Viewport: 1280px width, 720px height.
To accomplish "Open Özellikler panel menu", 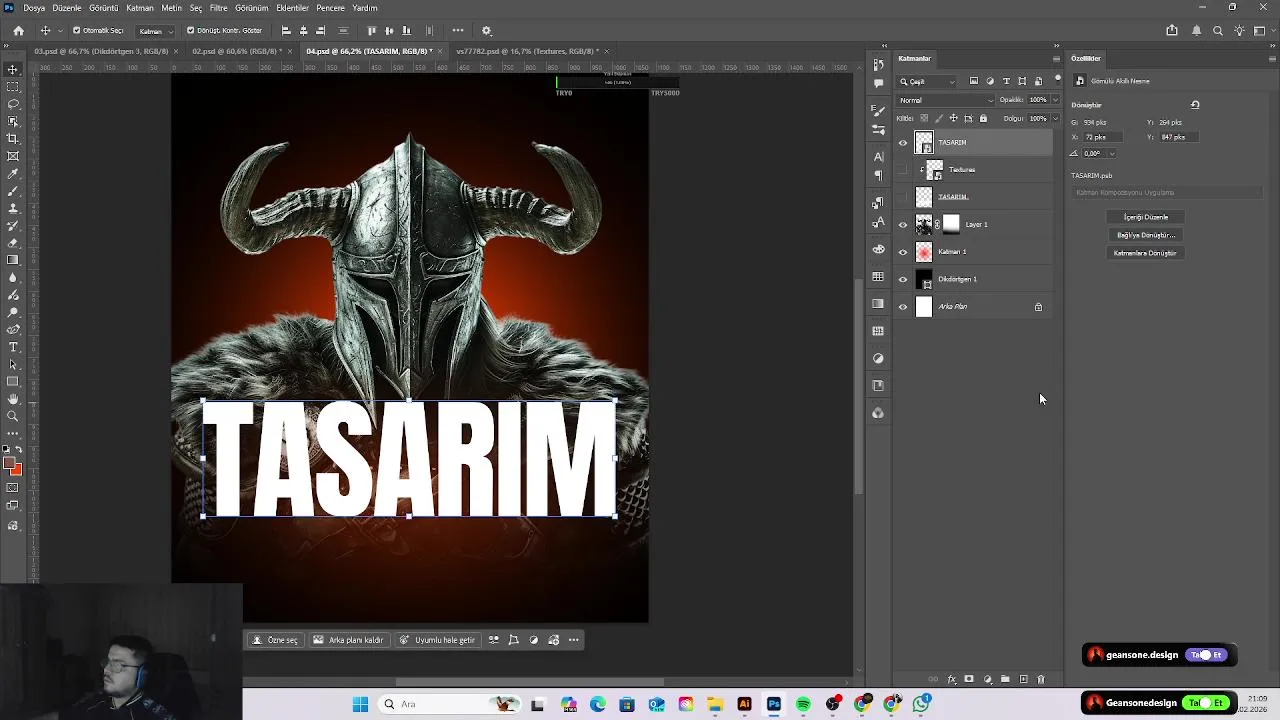I will (1270, 58).
